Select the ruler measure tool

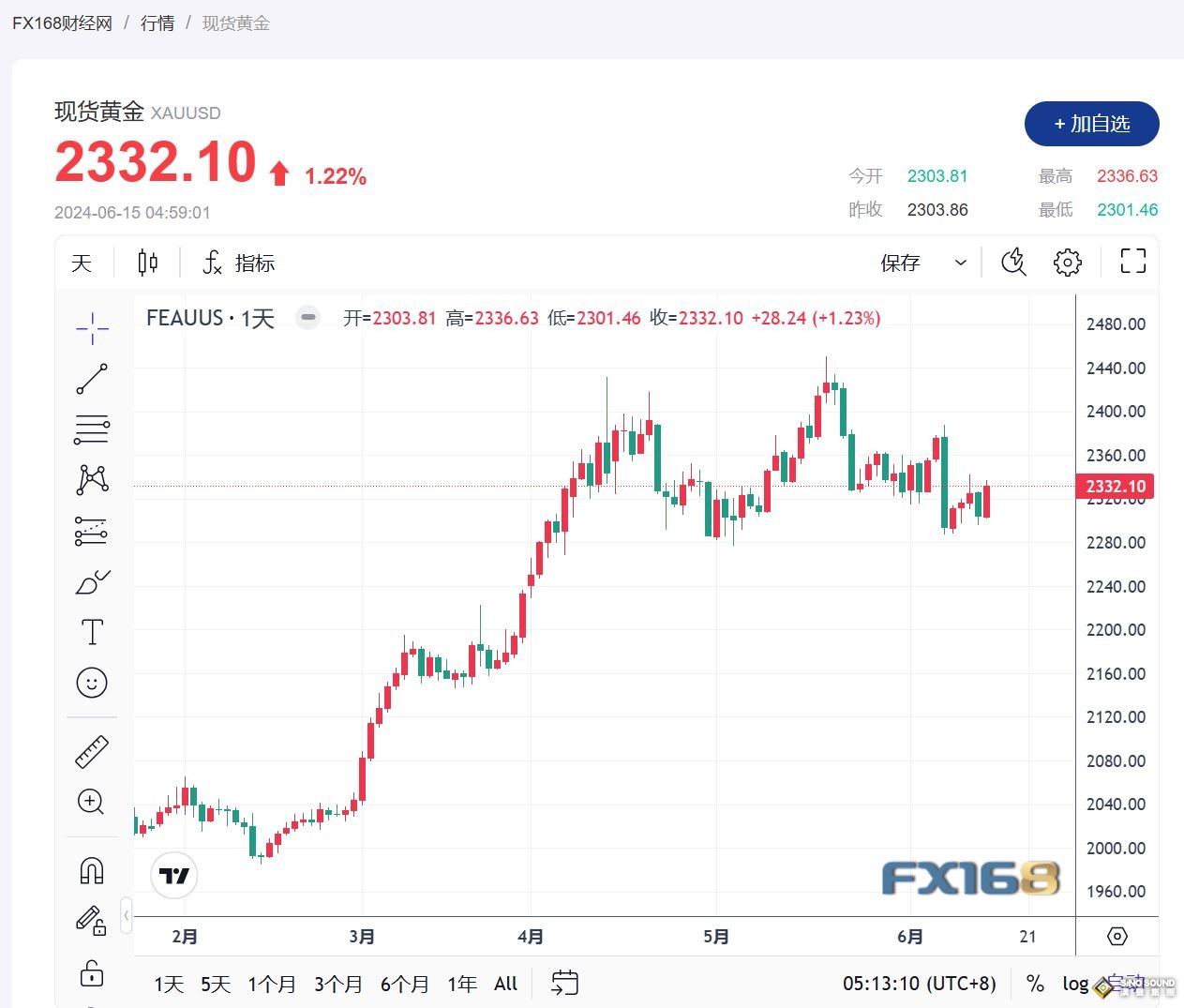[92, 752]
